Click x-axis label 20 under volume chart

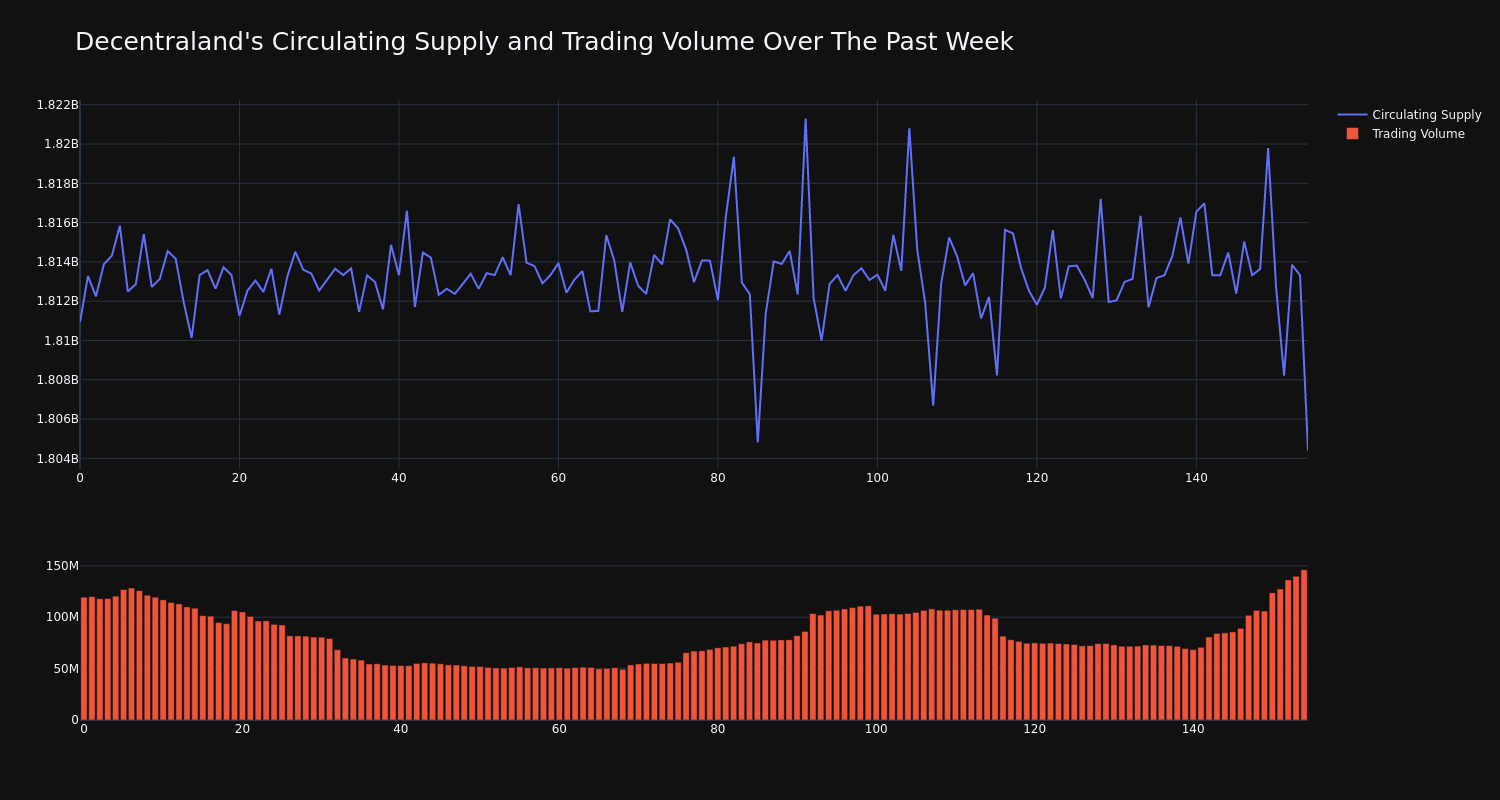[242, 729]
